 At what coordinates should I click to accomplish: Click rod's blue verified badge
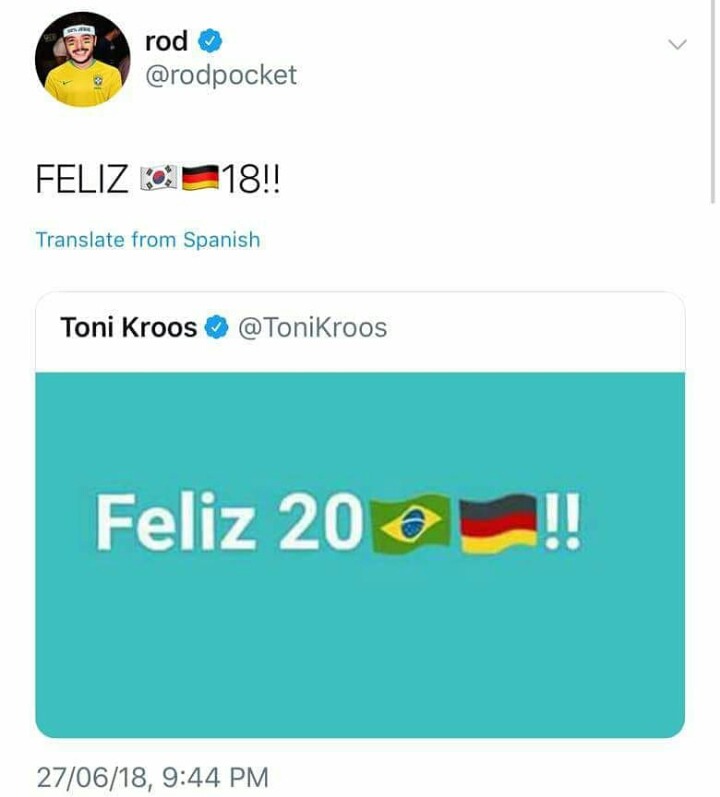(209, 41)
